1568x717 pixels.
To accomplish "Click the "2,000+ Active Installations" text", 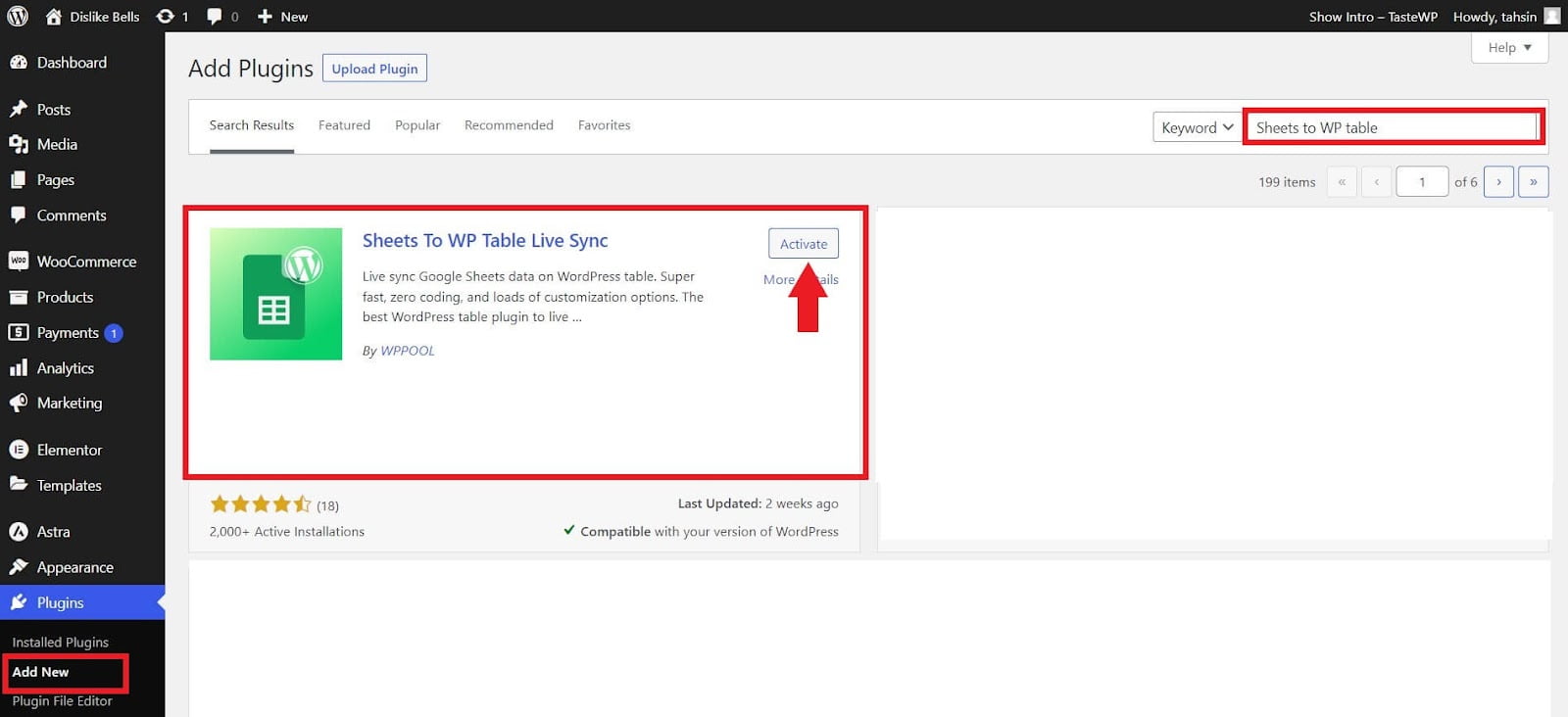I will point(287,532).
